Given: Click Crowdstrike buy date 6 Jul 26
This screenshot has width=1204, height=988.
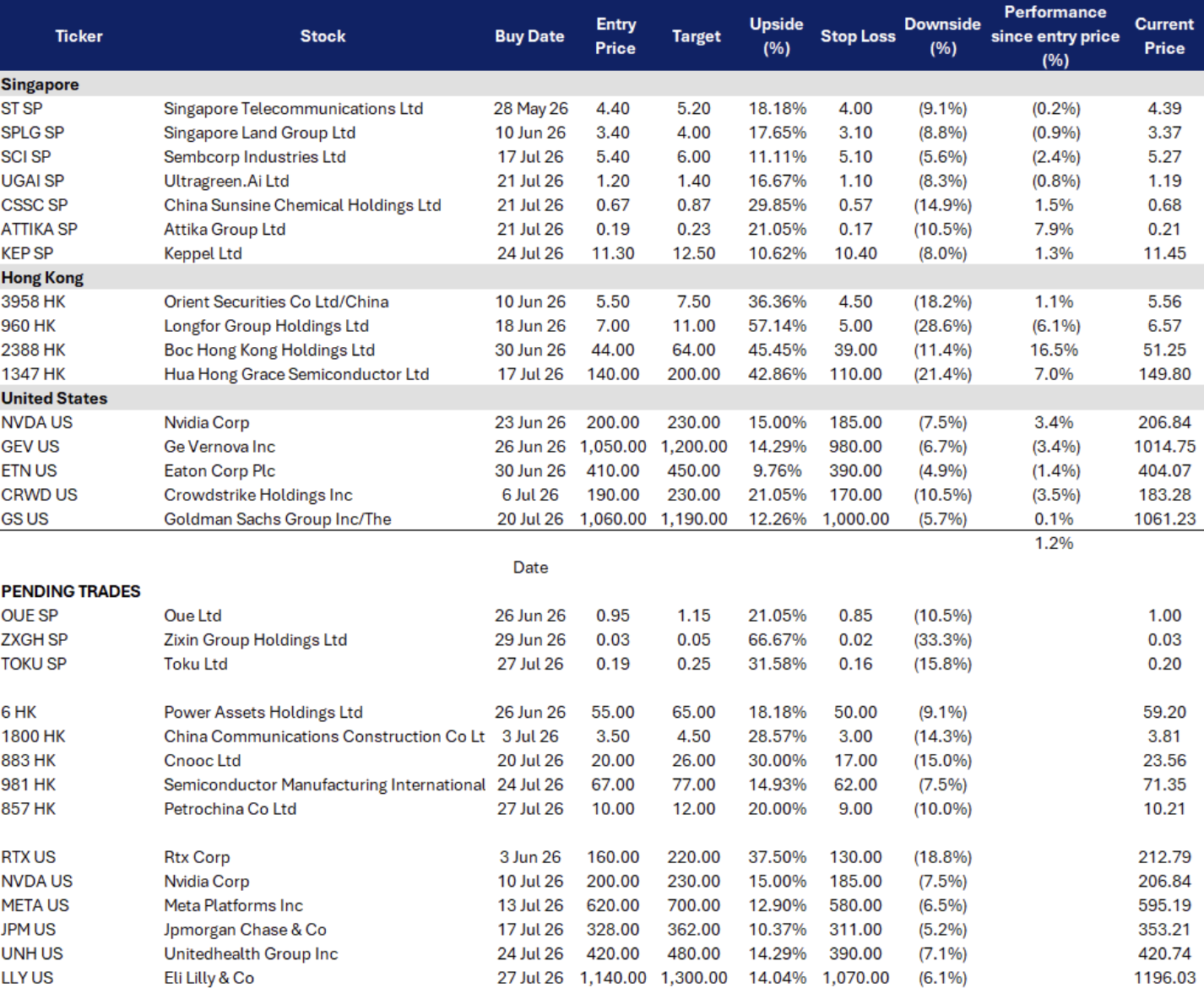Looking at the screenshot, I should coord(530,495).
